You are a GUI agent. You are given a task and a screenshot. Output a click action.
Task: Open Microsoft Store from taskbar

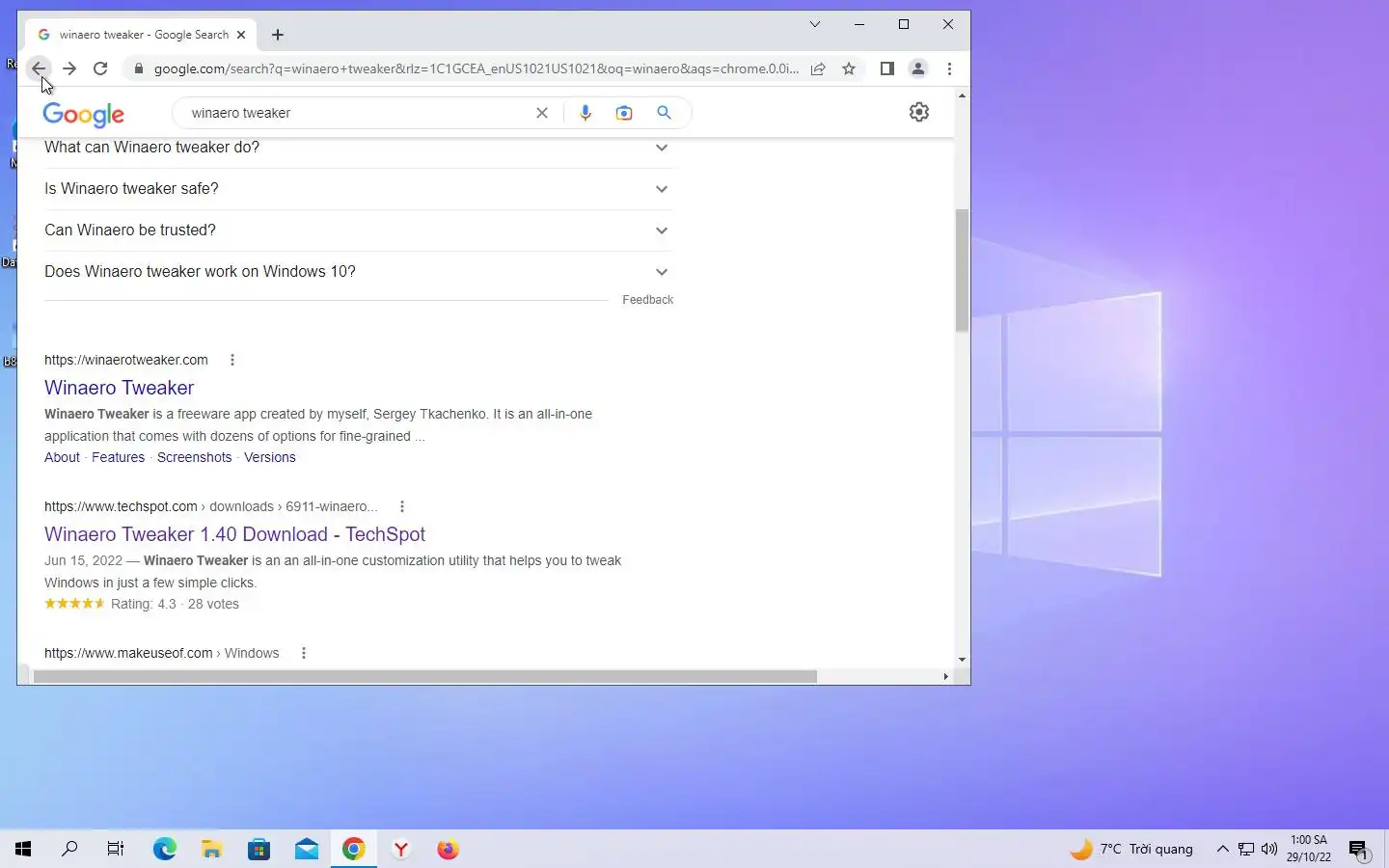tap(259, 849)
